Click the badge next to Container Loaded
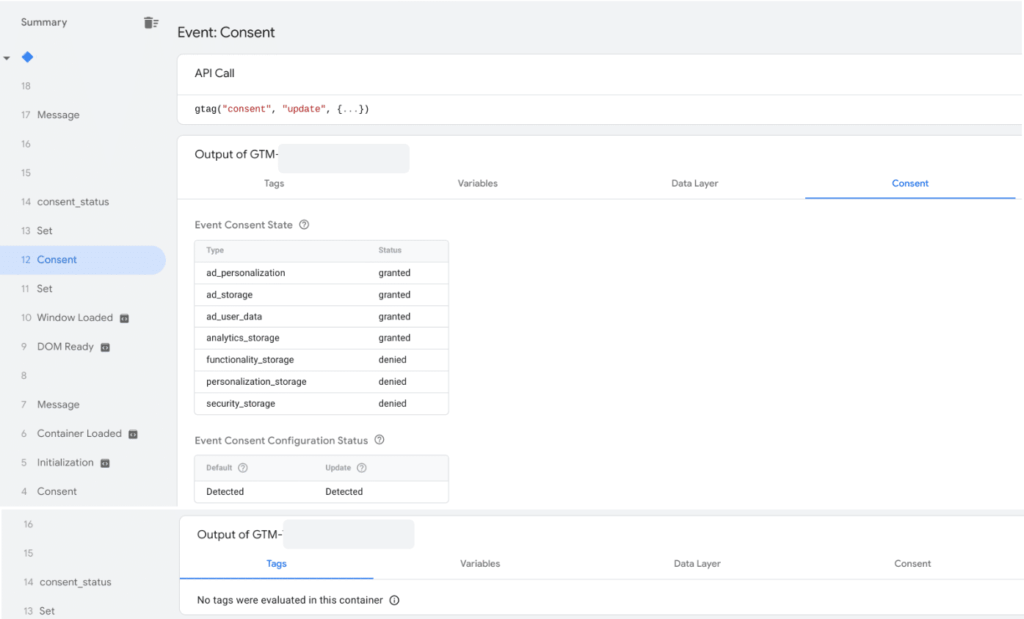Image resolution: width=1024 pixels, height=619 pixels. pyautogui.click(x=135, y=433)
